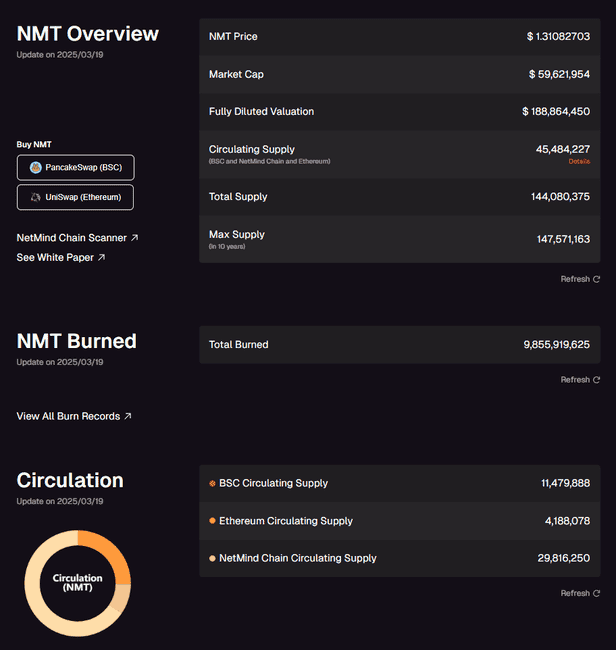Open the UniSwap (Ethereum) buy button
The image size is (616, 650).
click(x=76, y=197)
